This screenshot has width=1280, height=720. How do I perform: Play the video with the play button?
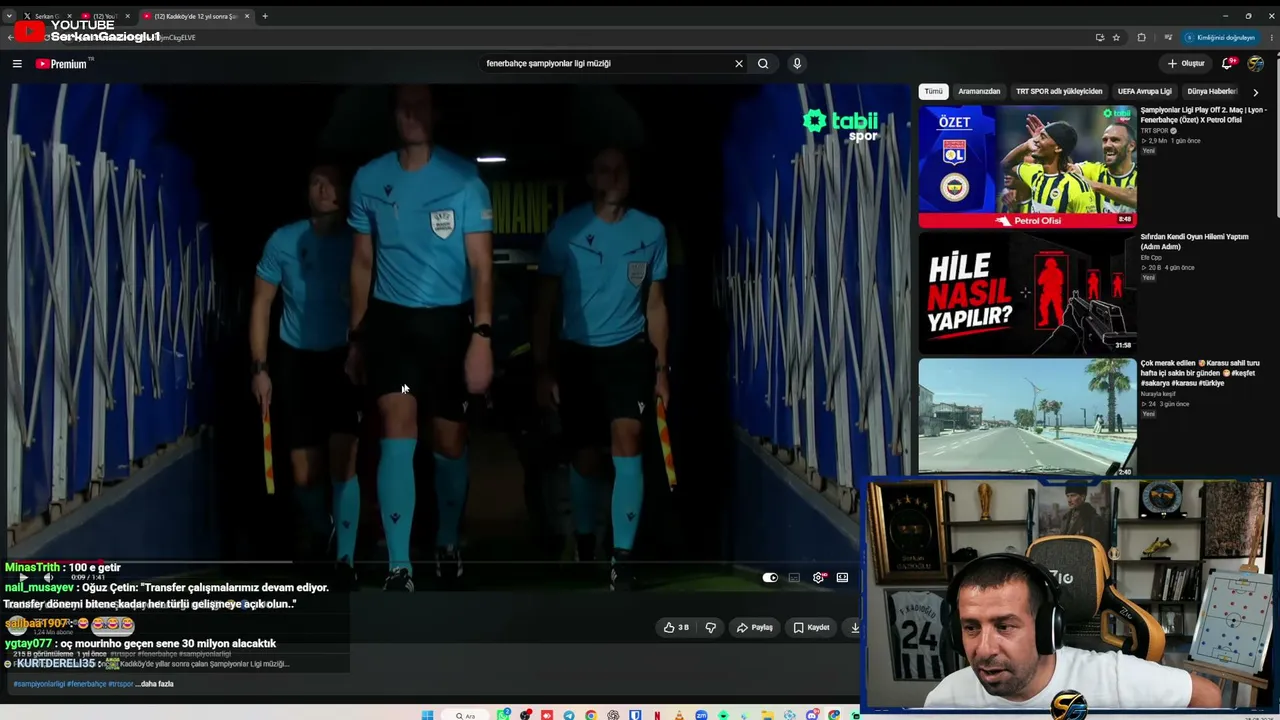pos(23,578)
